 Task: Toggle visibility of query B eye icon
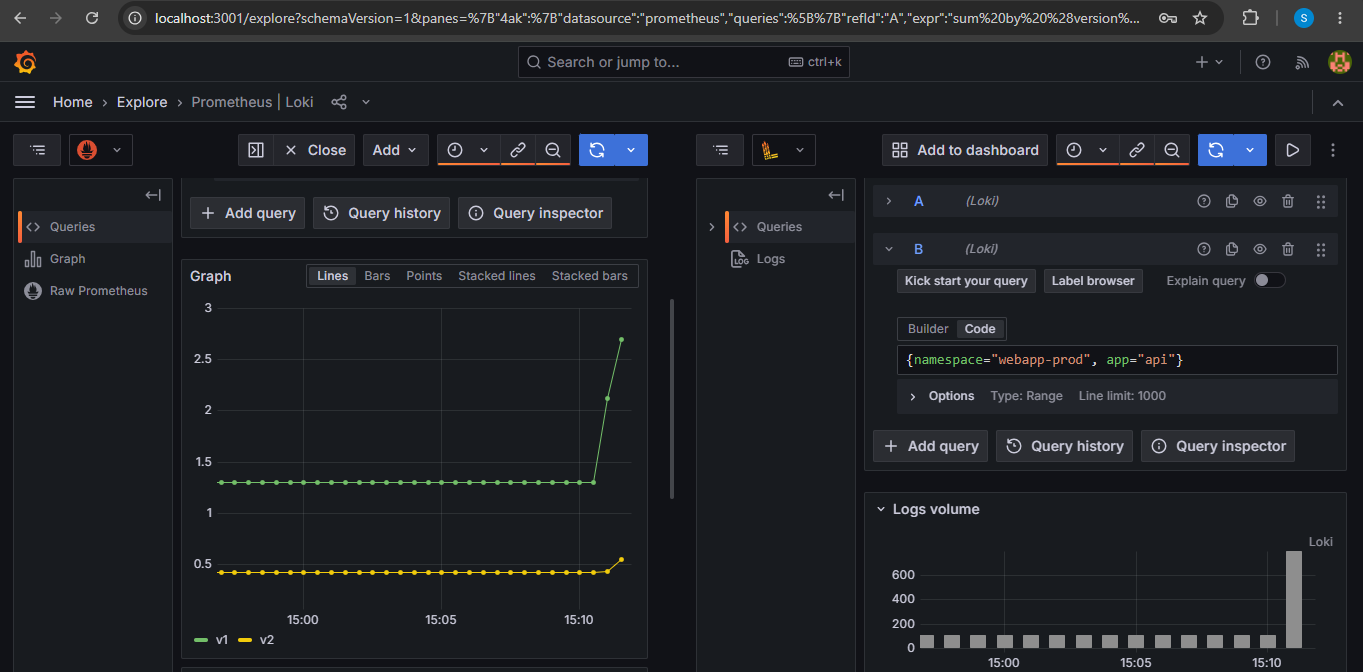point(1260,249)
